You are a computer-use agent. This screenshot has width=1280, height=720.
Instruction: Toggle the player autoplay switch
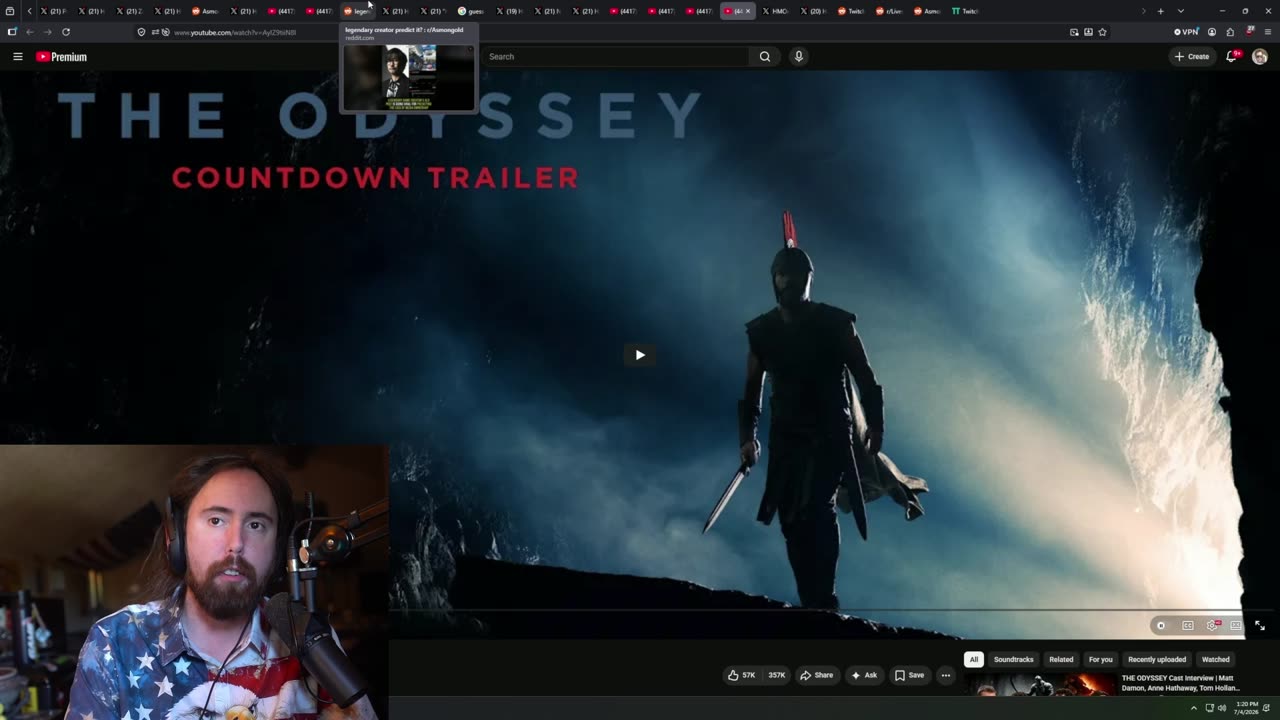coord(1161,626)
